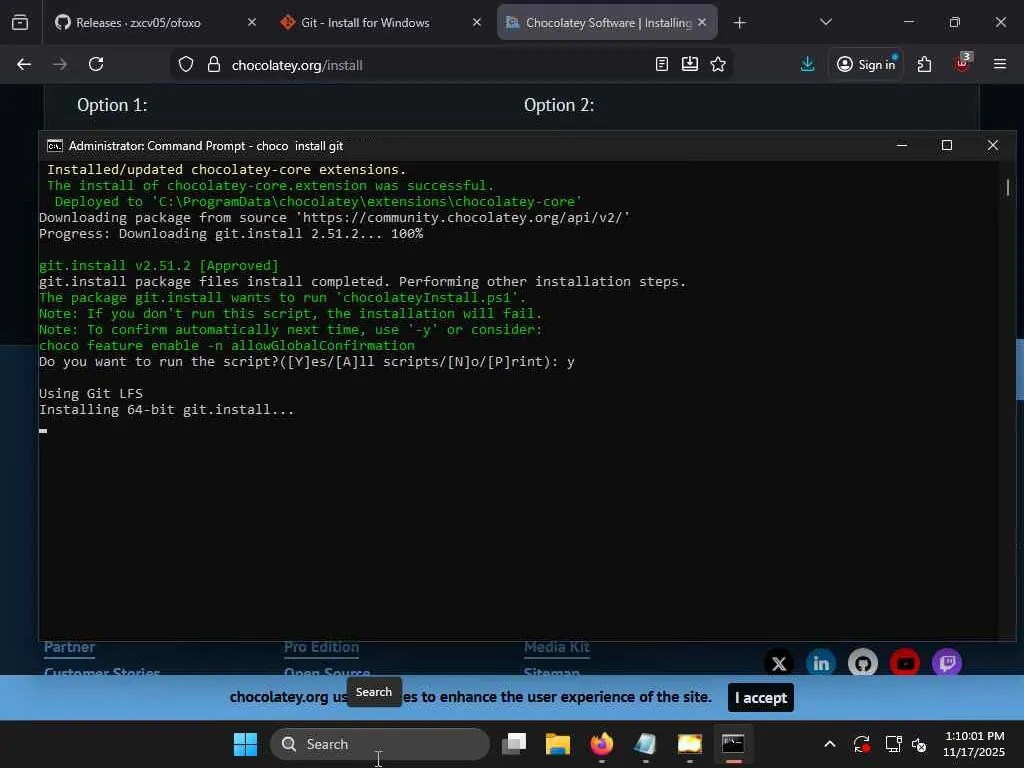Close the Releases zxcv05/ofoxo tab
This screenshot has width=1024, height=768.
tap(252, 22)
